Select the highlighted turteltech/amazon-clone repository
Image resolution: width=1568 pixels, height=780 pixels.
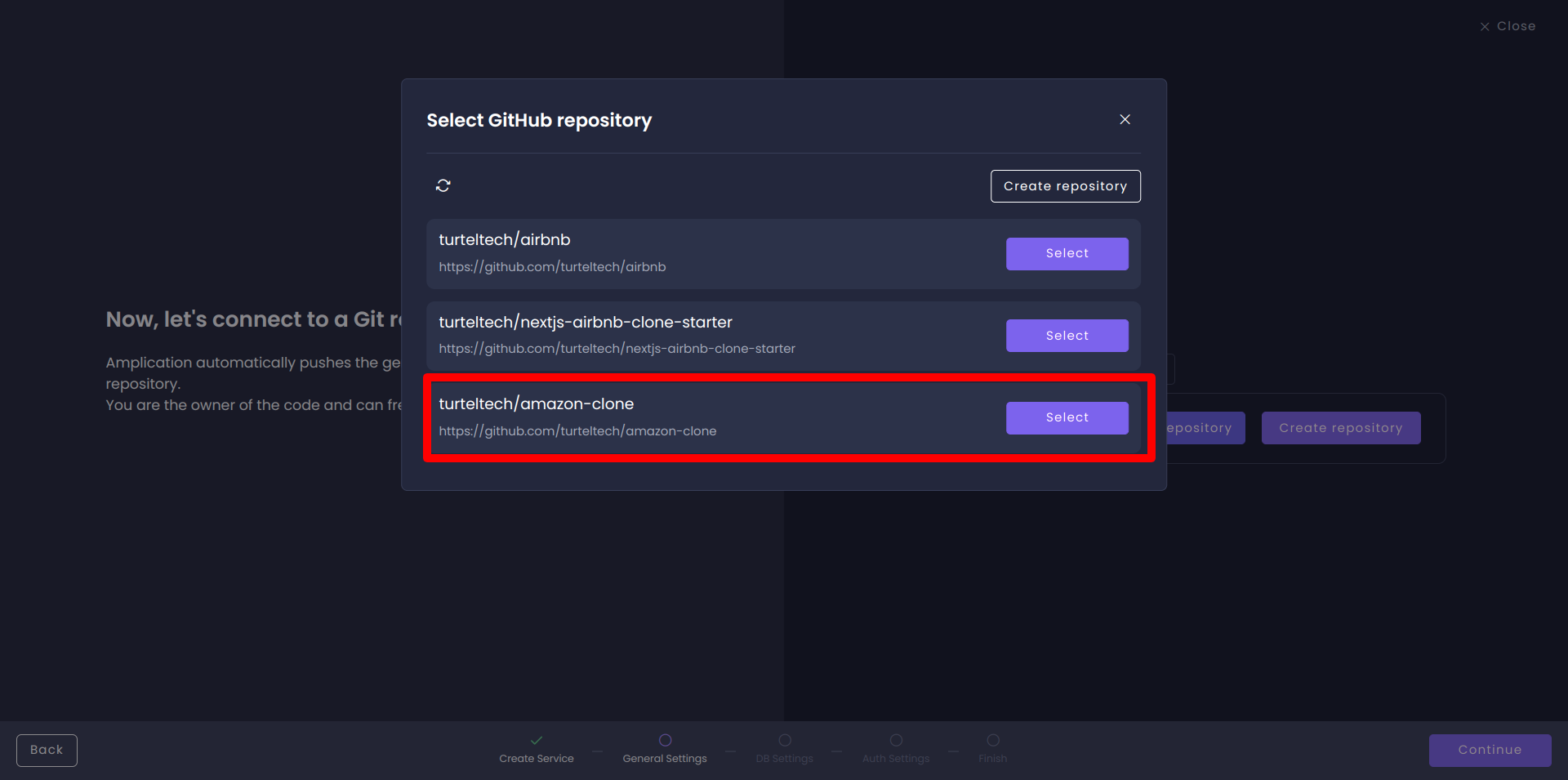1067,417
